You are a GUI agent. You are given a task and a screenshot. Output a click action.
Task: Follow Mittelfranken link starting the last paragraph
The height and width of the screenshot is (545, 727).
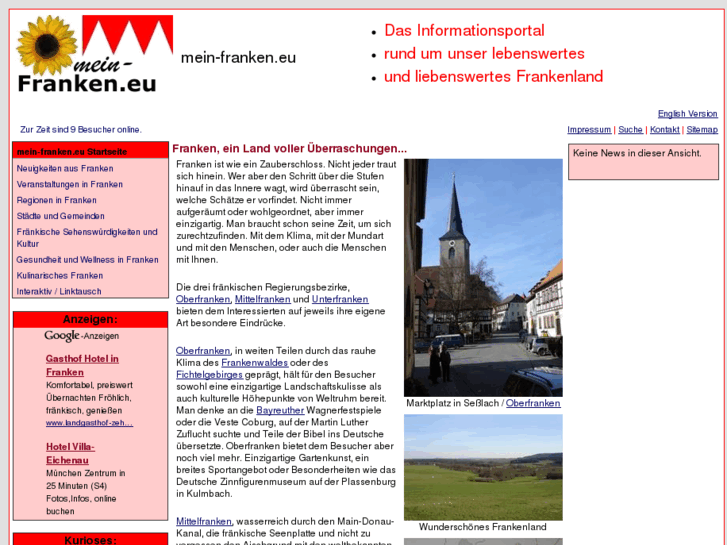(204, 521)
